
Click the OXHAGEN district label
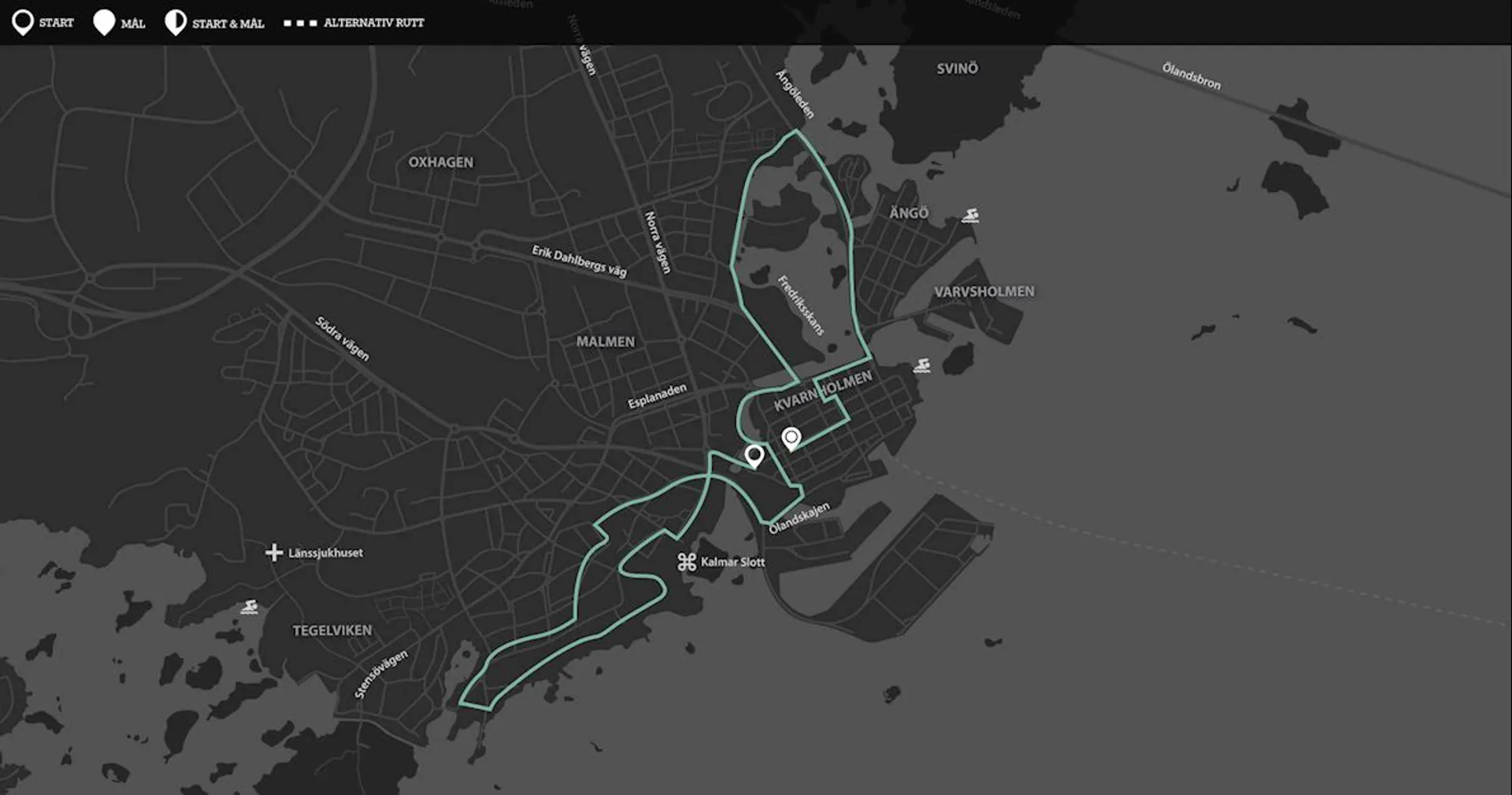click(441, 162)
